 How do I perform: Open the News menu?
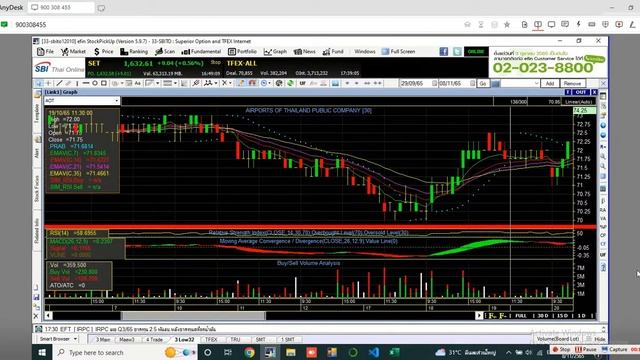click(x=304, y=51)
